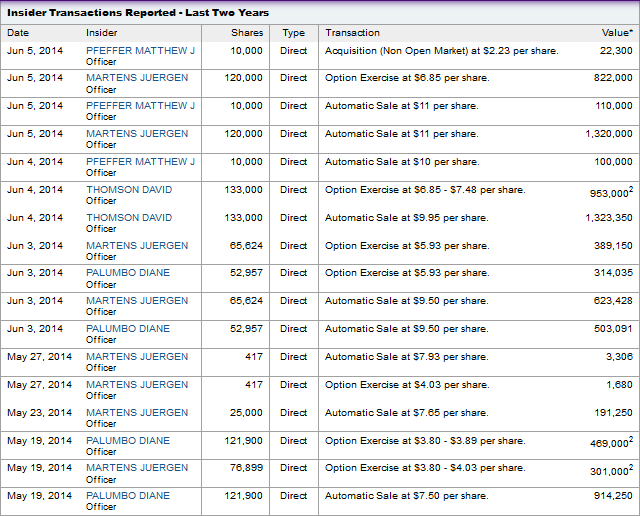Select Option Exercise at $6.85 - $7.48 per share text

click(425, 190)
